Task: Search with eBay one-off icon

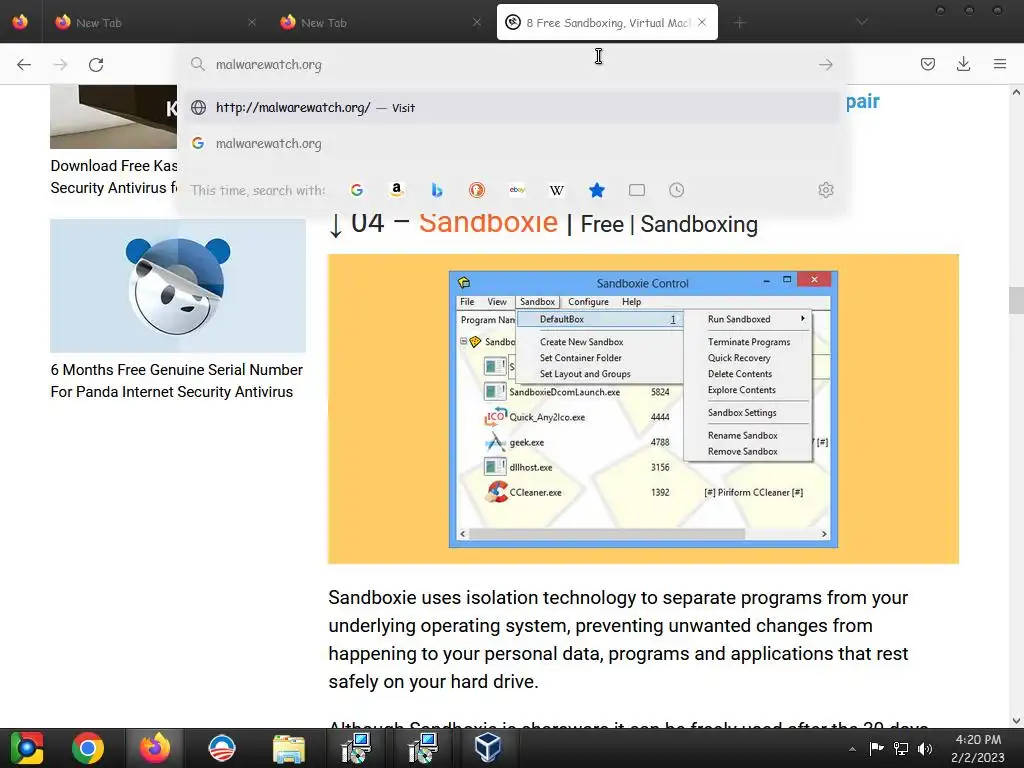Action: click(517, 190)
